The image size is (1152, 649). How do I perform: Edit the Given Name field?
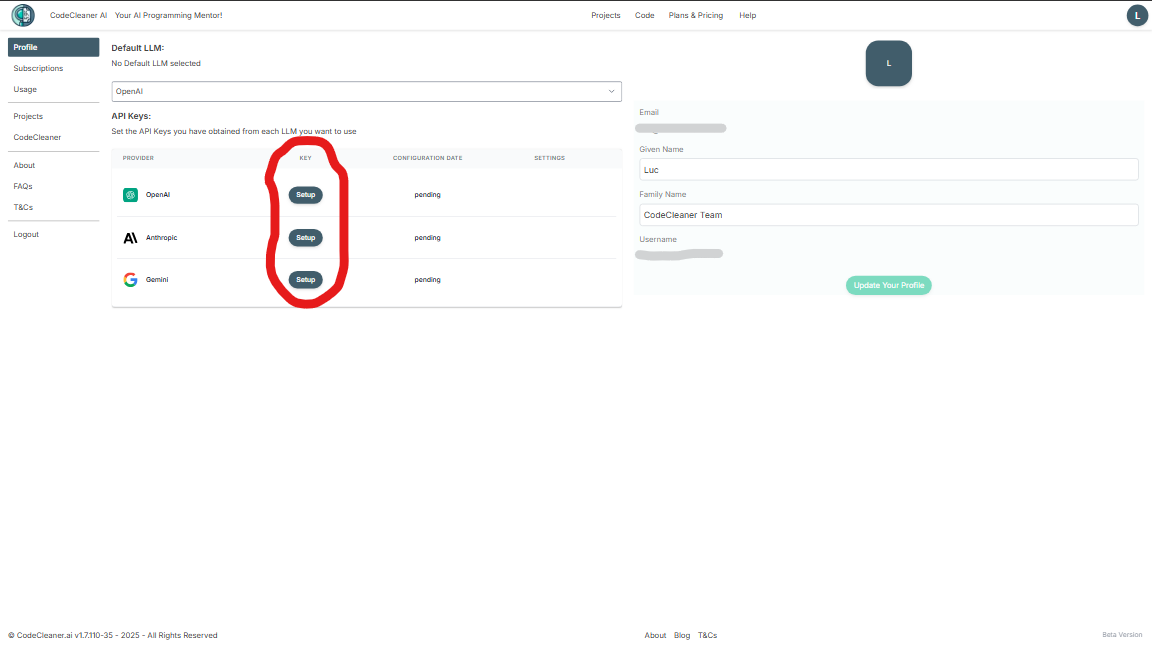click(x=888, y=170)
